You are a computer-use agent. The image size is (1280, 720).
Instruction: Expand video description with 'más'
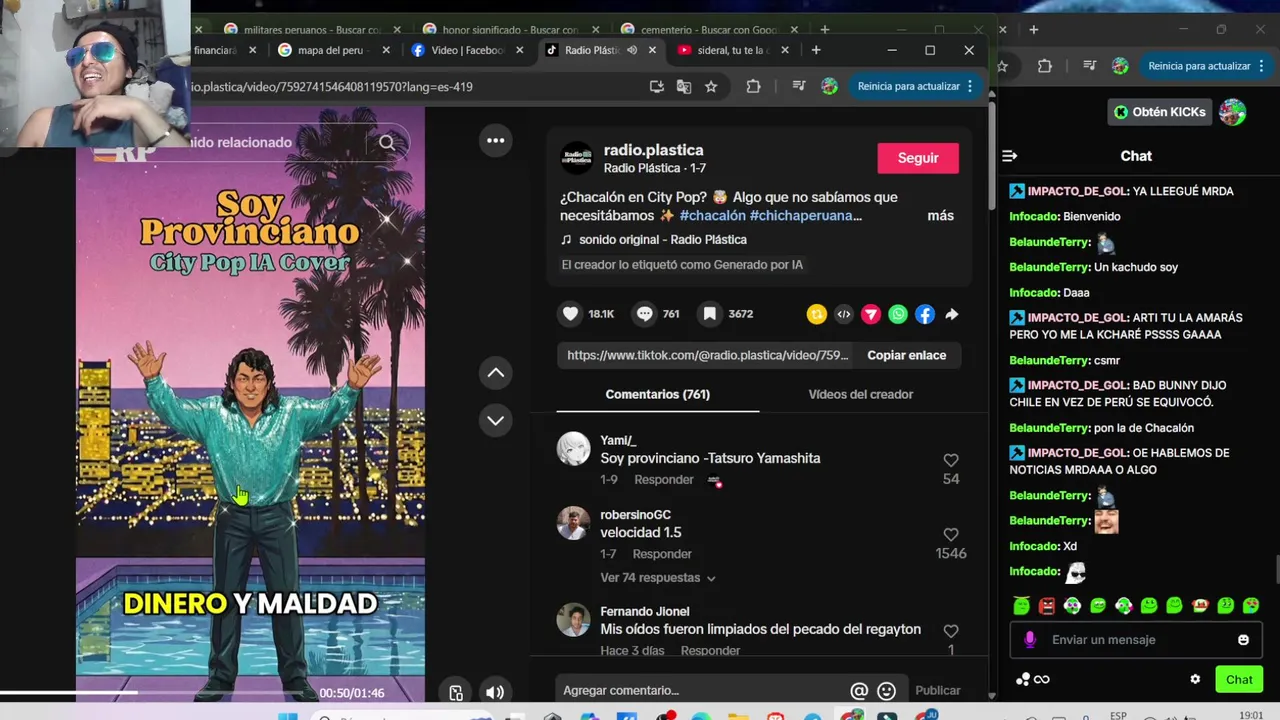click(x=940, y=216)
